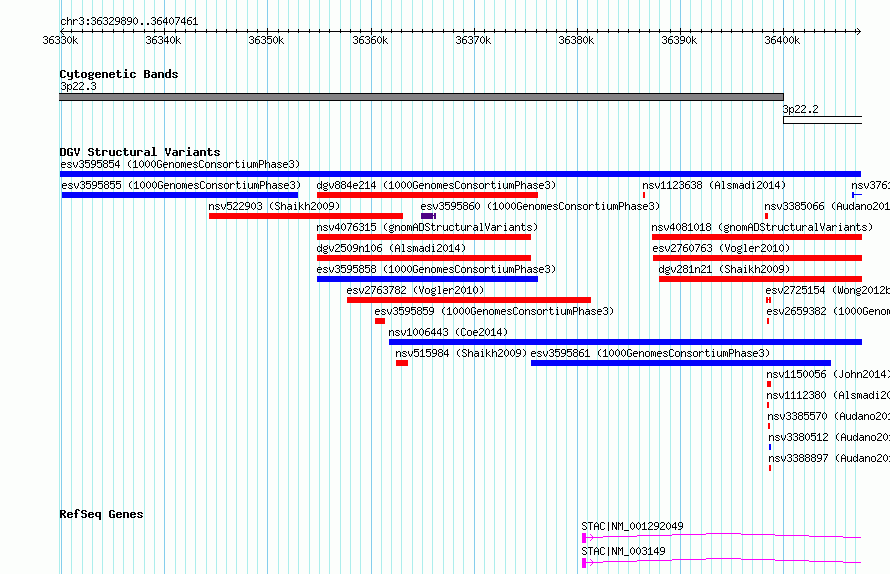Open STAC|NM_001292049 gene label
The width and height of the screenshot is (890, 574).
(x=632, y=527)
